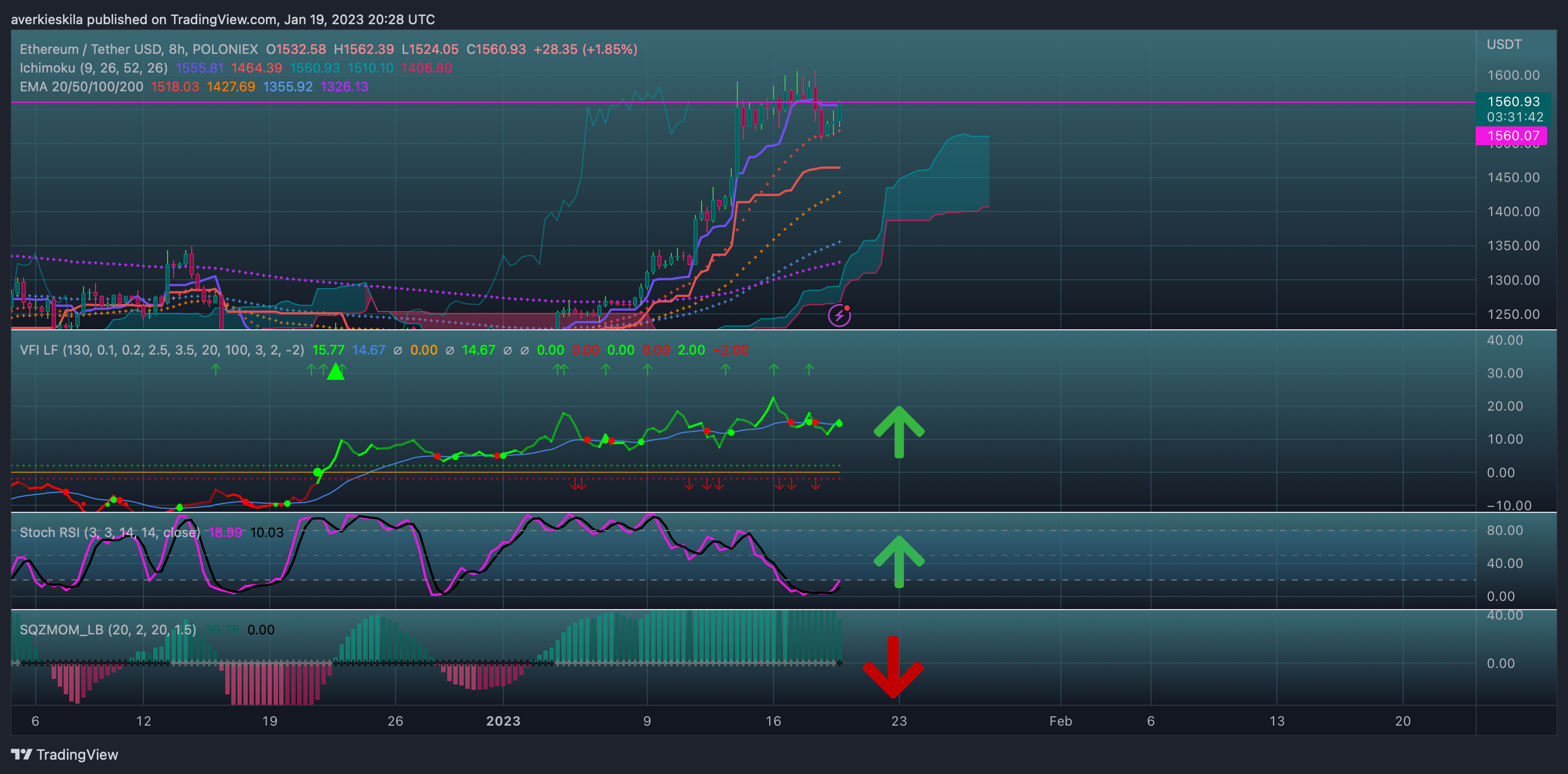Click the countdown timer 03:31:42
The height and width of the screenshot is (774, 1568).
(1515, 117)
